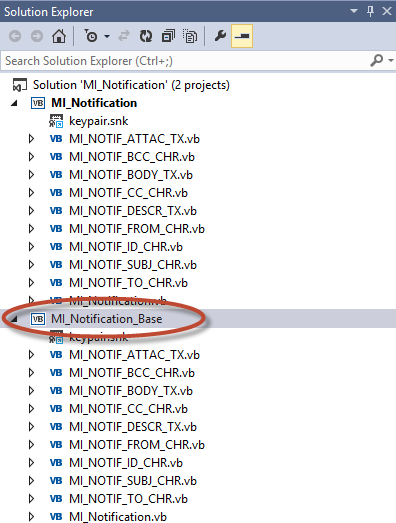Click VB icon of first MI_NOTIF_DESCR_TX.vb
The width and height of the screenshot is (396, 523).
tap(56, 211)
